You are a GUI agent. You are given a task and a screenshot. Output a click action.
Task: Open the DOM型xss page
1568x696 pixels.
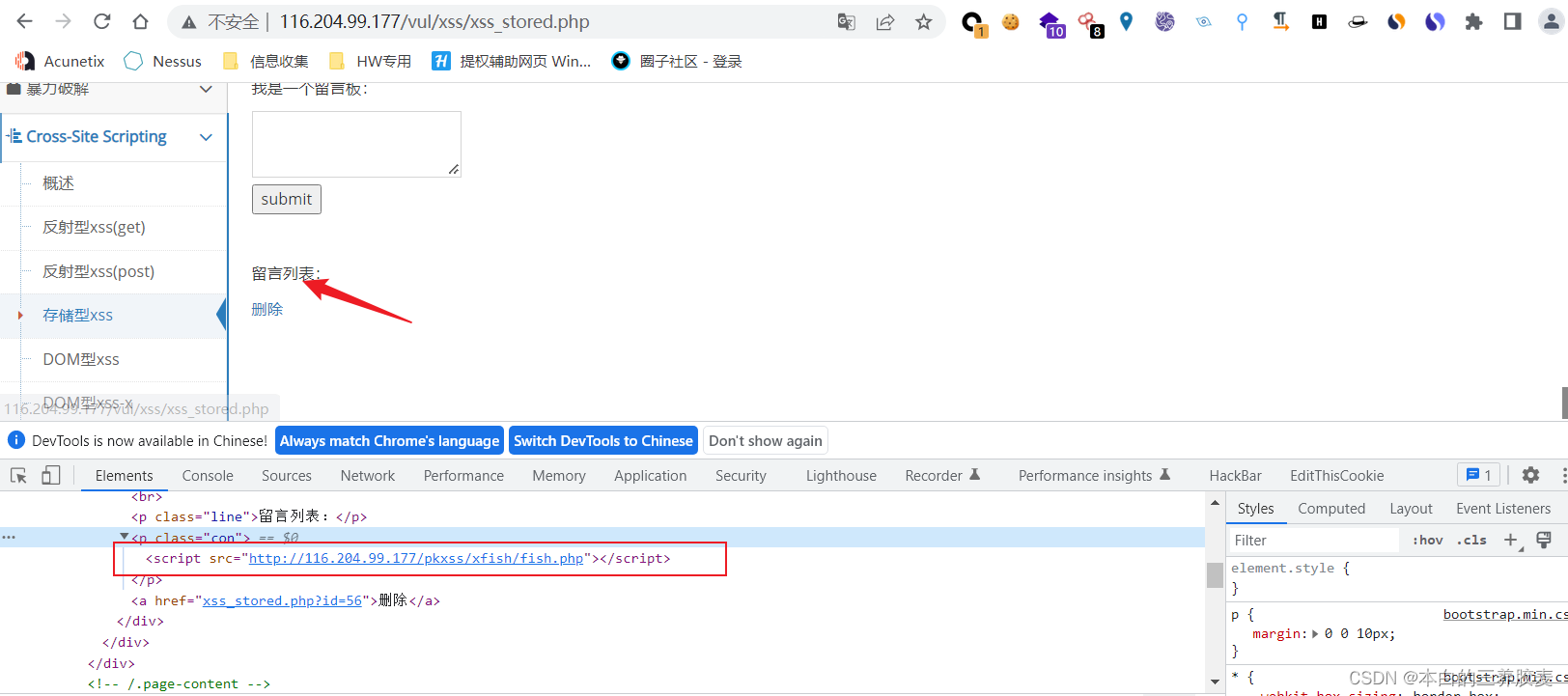[81, 359]
